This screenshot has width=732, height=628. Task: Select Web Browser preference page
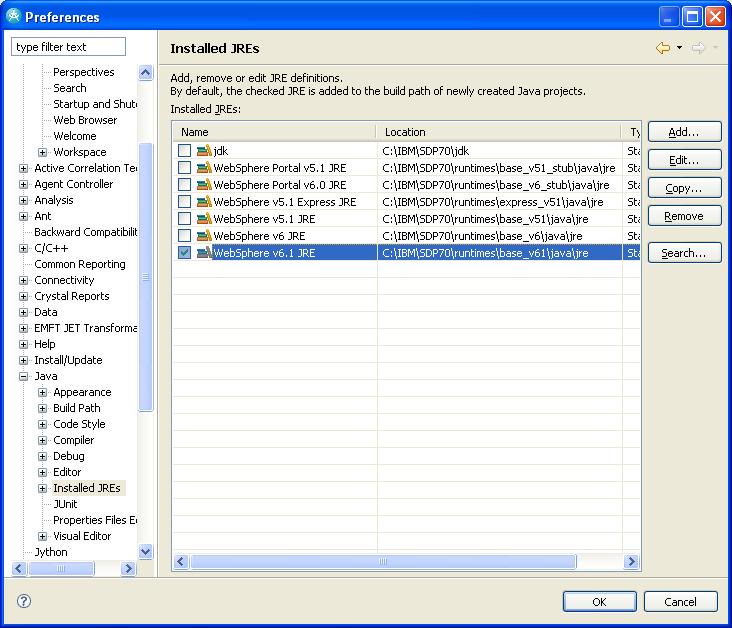[85, 120]
